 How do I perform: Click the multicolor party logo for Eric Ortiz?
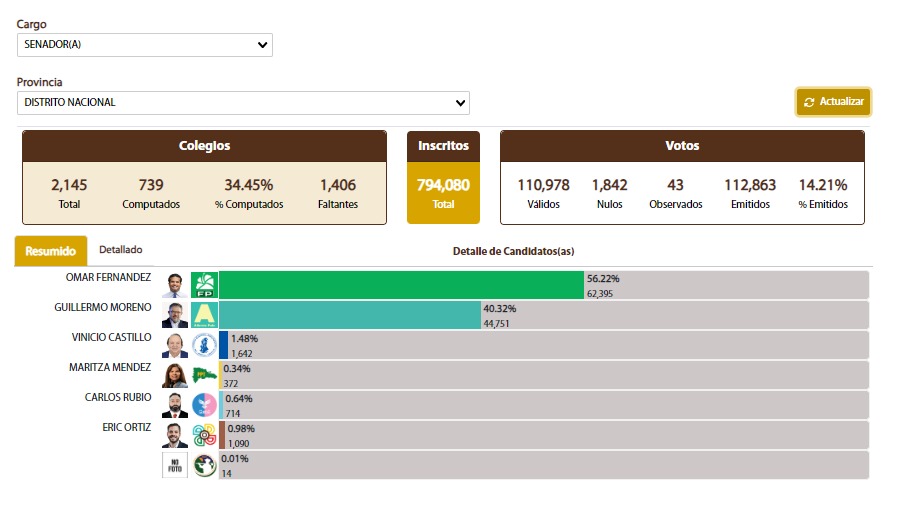[x=204, y=435]
